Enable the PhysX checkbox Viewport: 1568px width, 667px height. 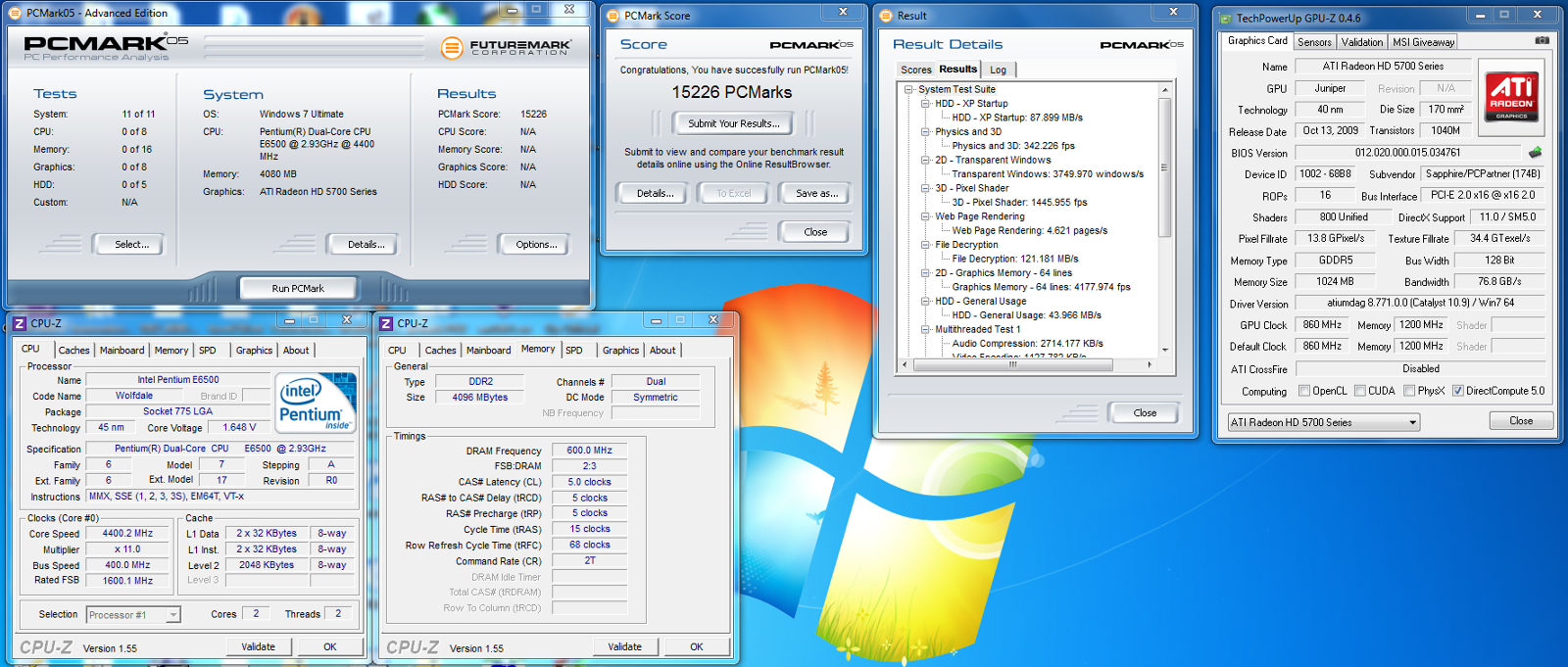click(1409, 391)
